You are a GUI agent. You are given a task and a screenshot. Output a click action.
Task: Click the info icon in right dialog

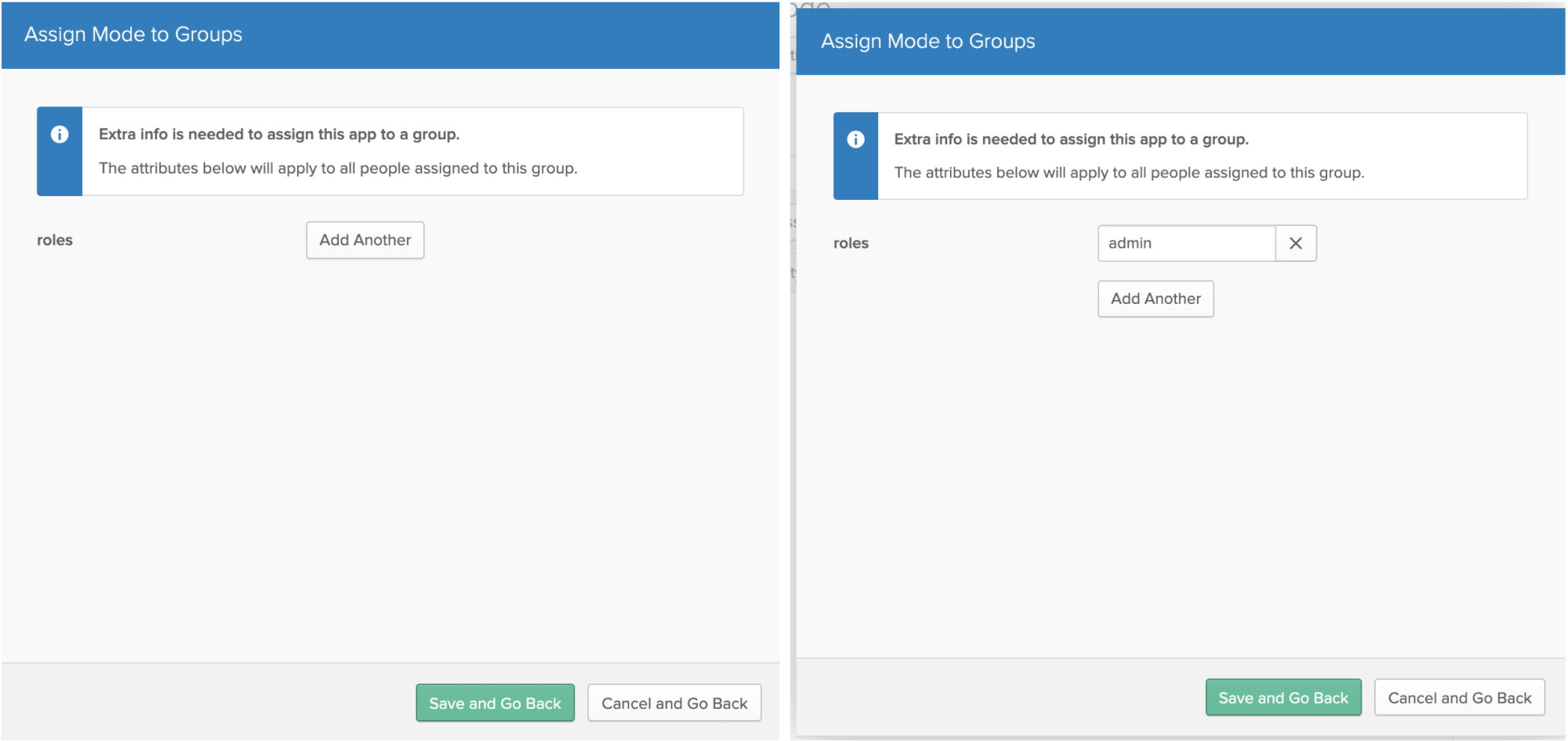tap(856, 139)
